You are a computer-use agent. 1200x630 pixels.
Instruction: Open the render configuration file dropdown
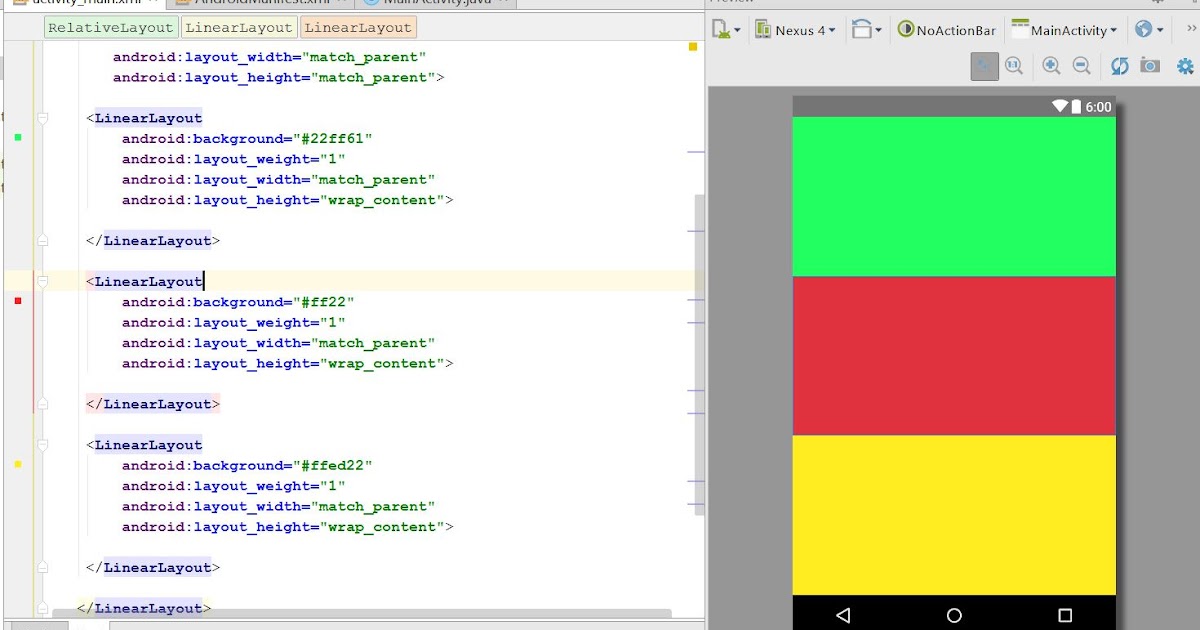pyautogui.click(x=726, y=30)
